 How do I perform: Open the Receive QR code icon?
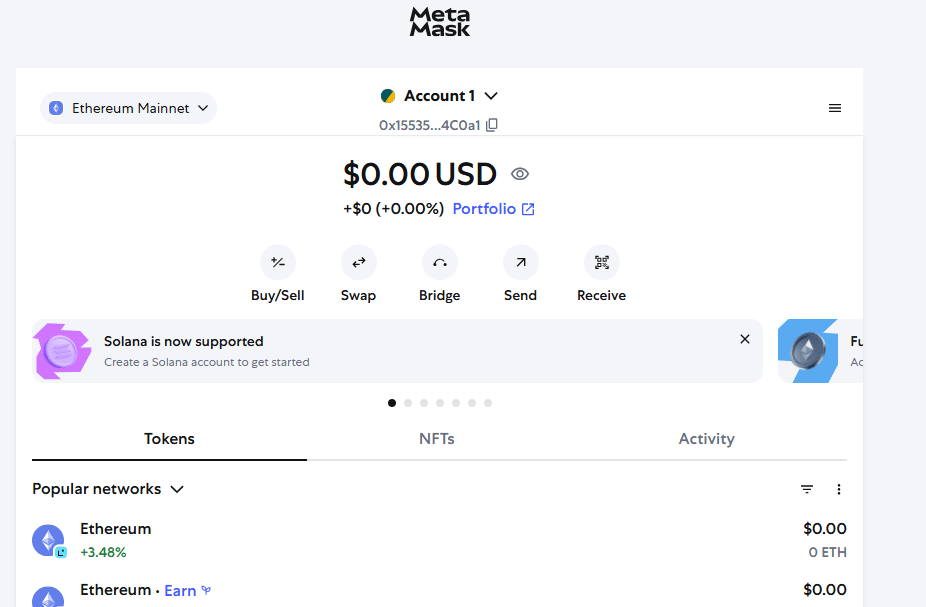tap(601, 262)
